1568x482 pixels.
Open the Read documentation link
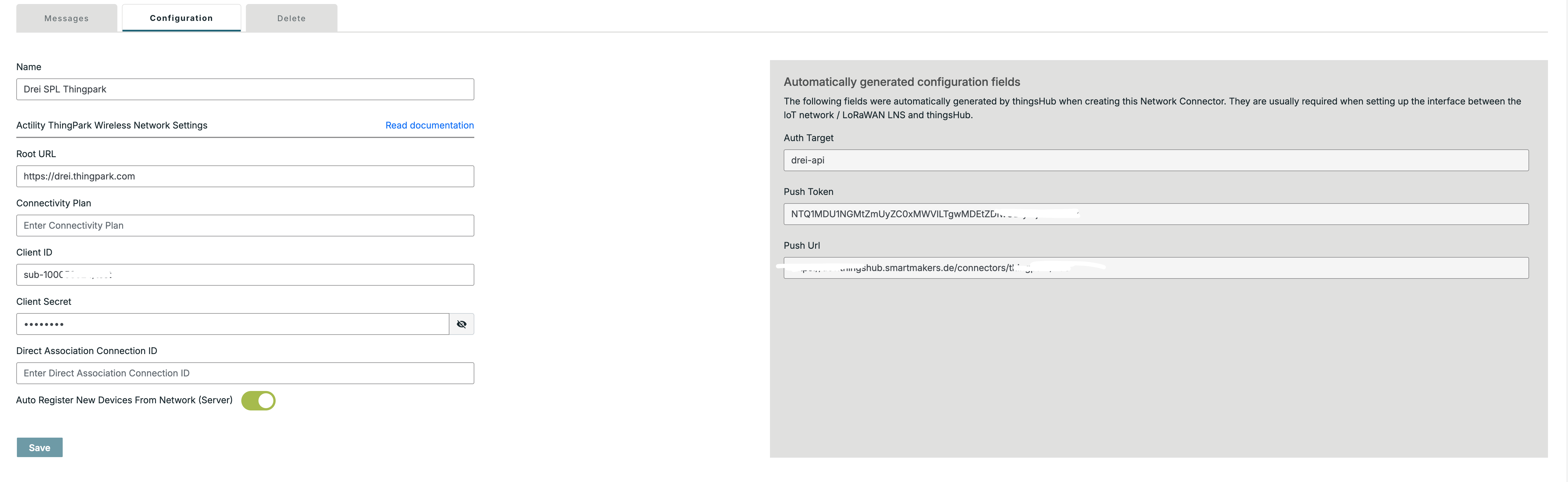pos(429,125)
